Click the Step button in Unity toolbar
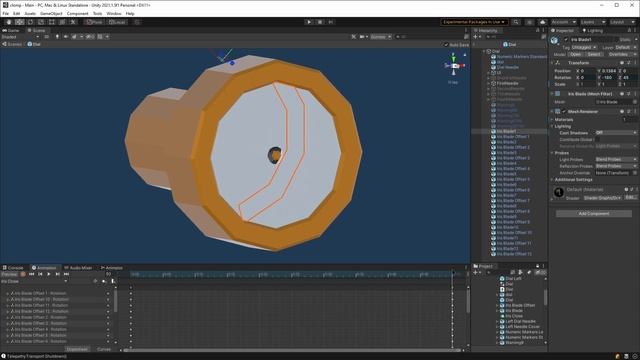Image resolution: width=640 pixels, height=360 pixels. pos(331,22)
